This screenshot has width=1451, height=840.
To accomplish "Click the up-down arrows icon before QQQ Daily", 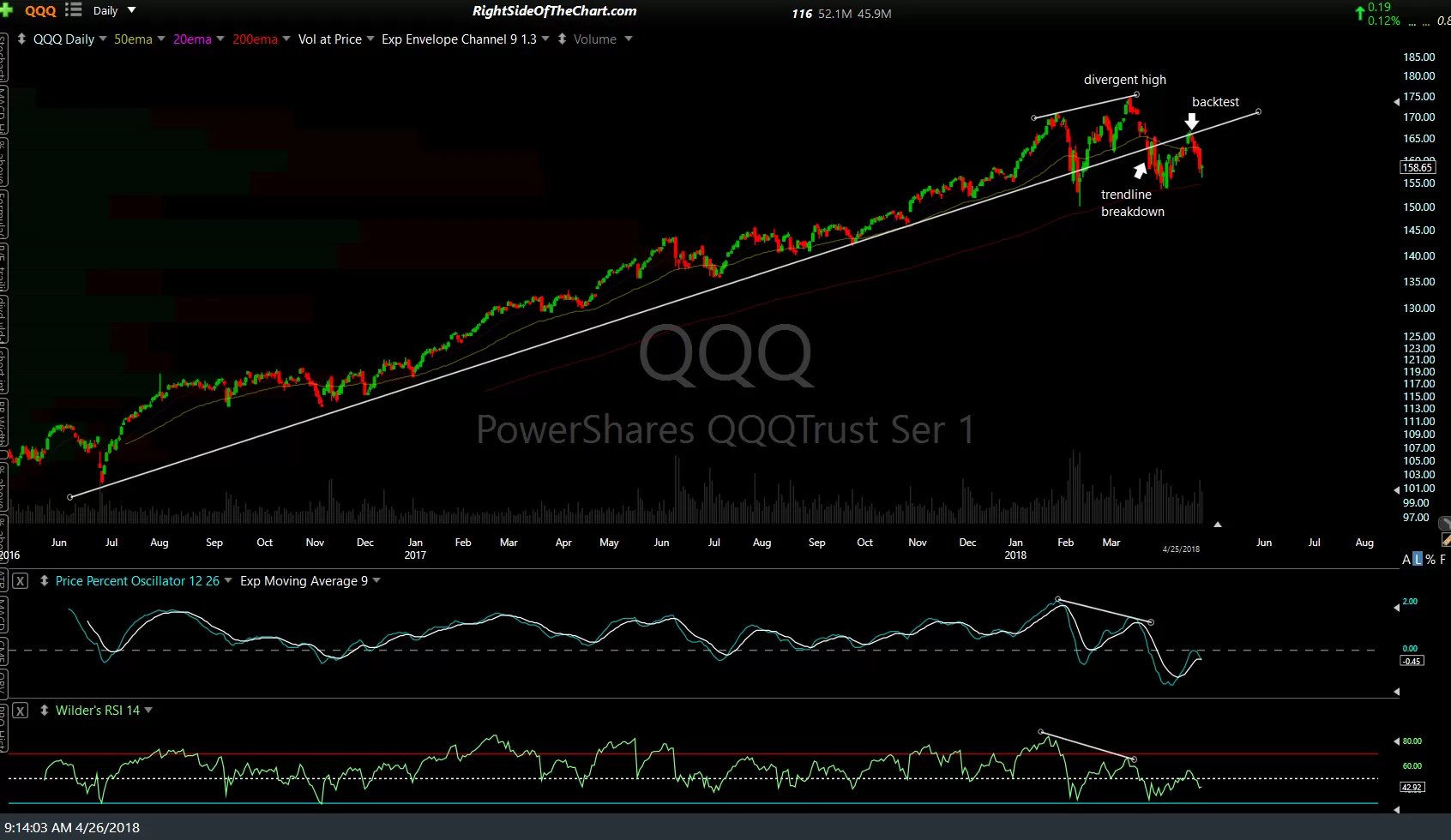I will coord(21,39).
